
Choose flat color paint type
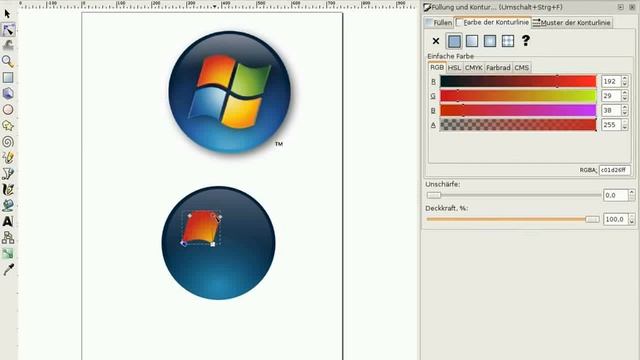pos(454,41)
